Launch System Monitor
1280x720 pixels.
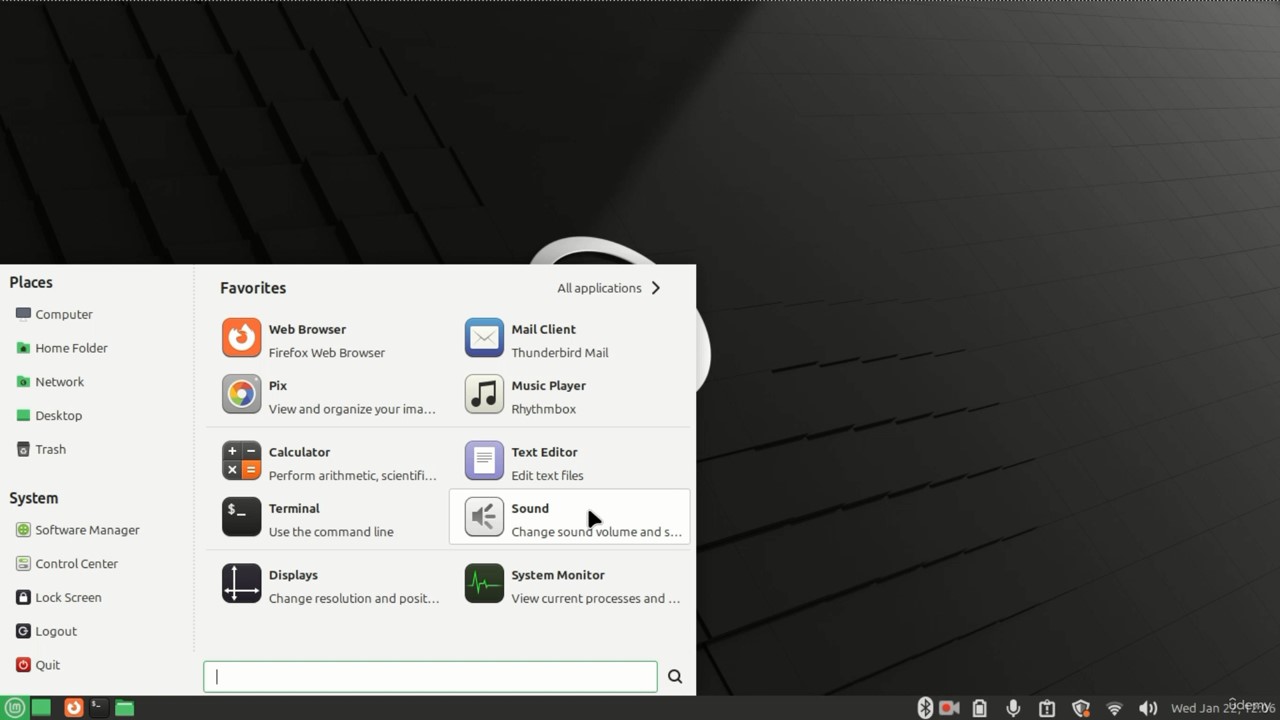[570, 586]
